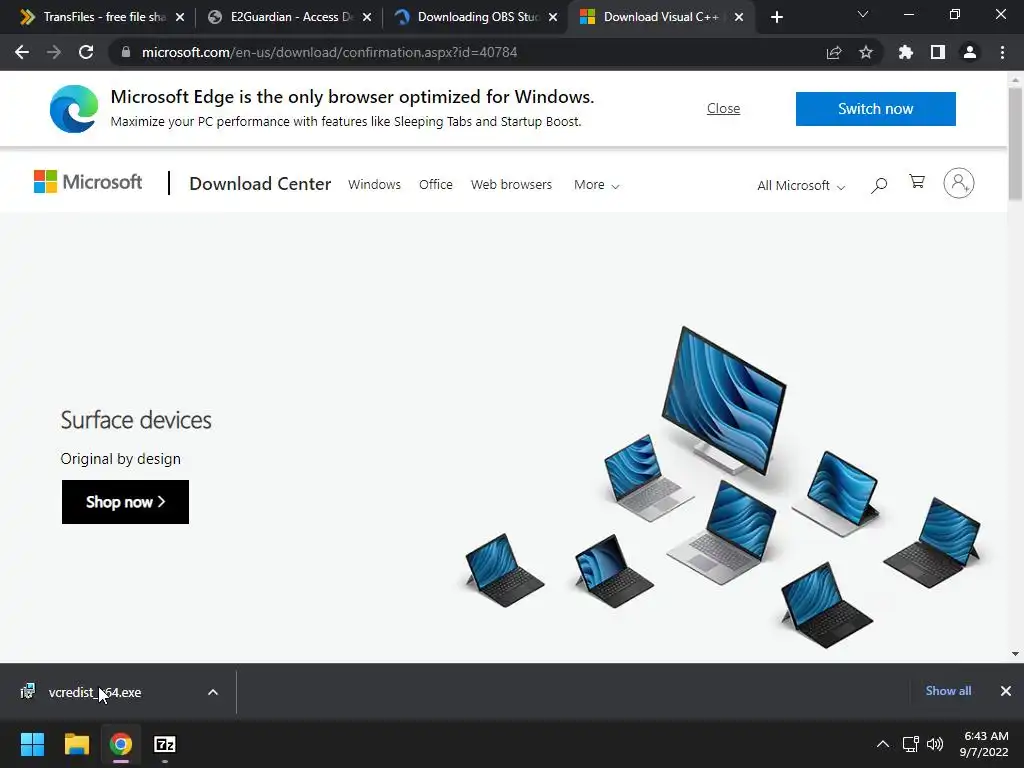Open the Web browsers navigation link
Screen dimensions: 1024x768
[511, 185]
